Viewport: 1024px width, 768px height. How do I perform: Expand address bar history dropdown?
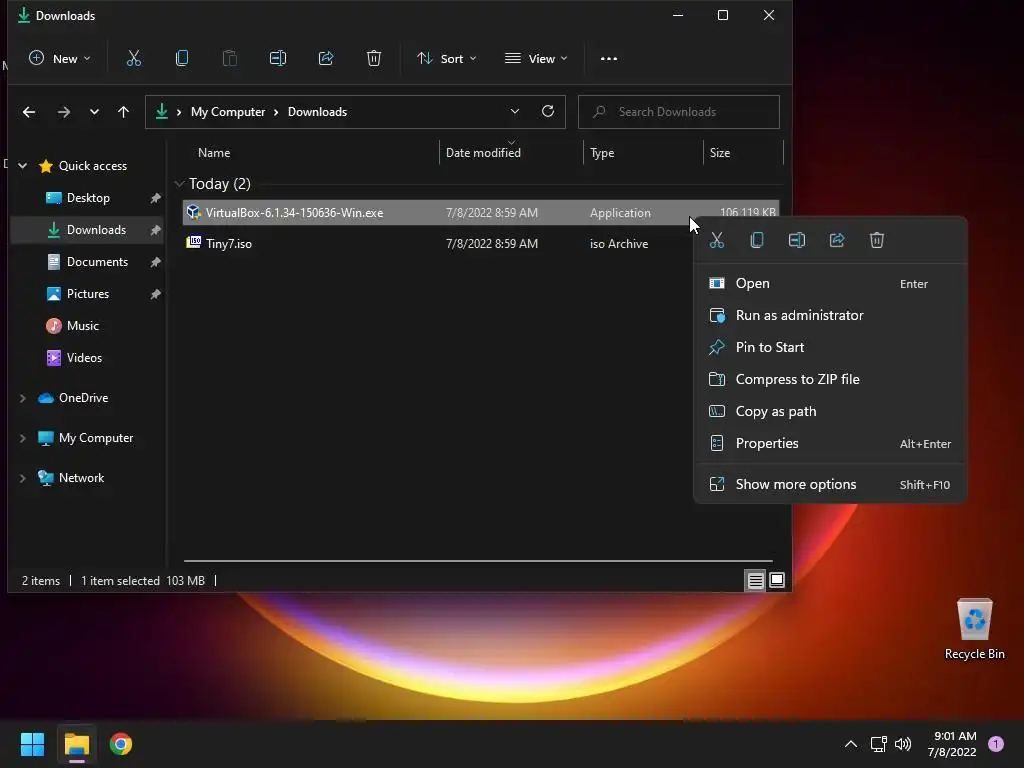click(515, 111)
